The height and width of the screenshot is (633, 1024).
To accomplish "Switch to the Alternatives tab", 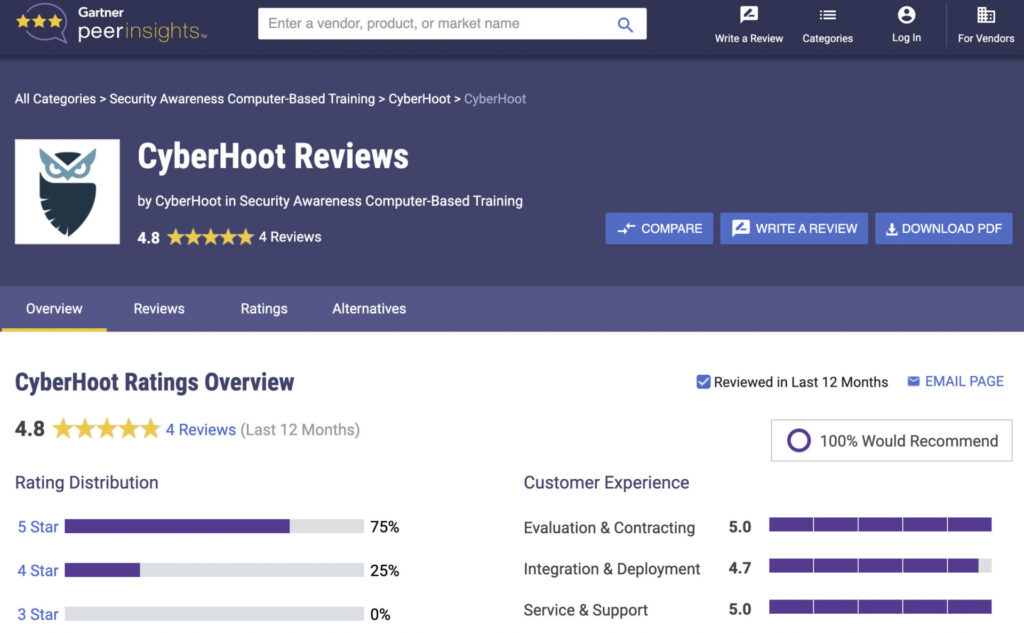I will click(x=369, y=308).
